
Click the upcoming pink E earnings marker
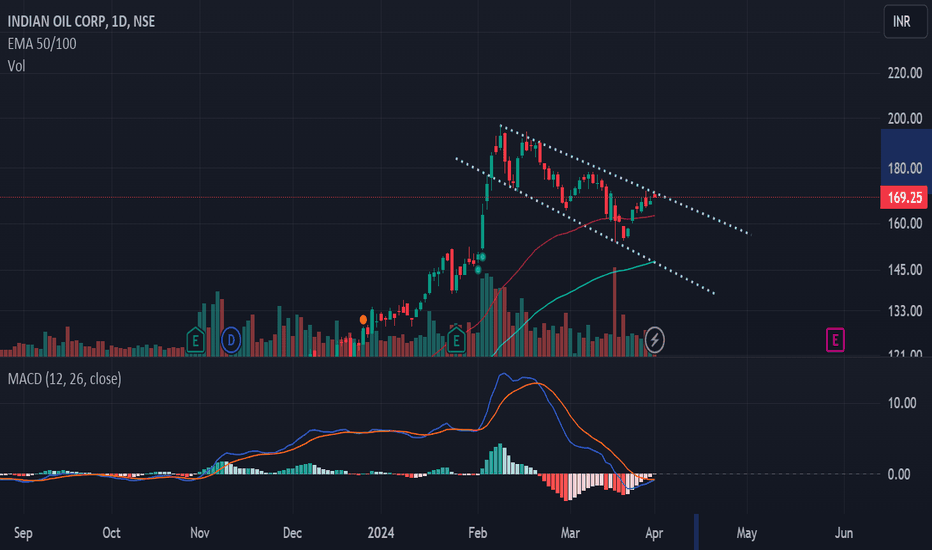[835, 340]
